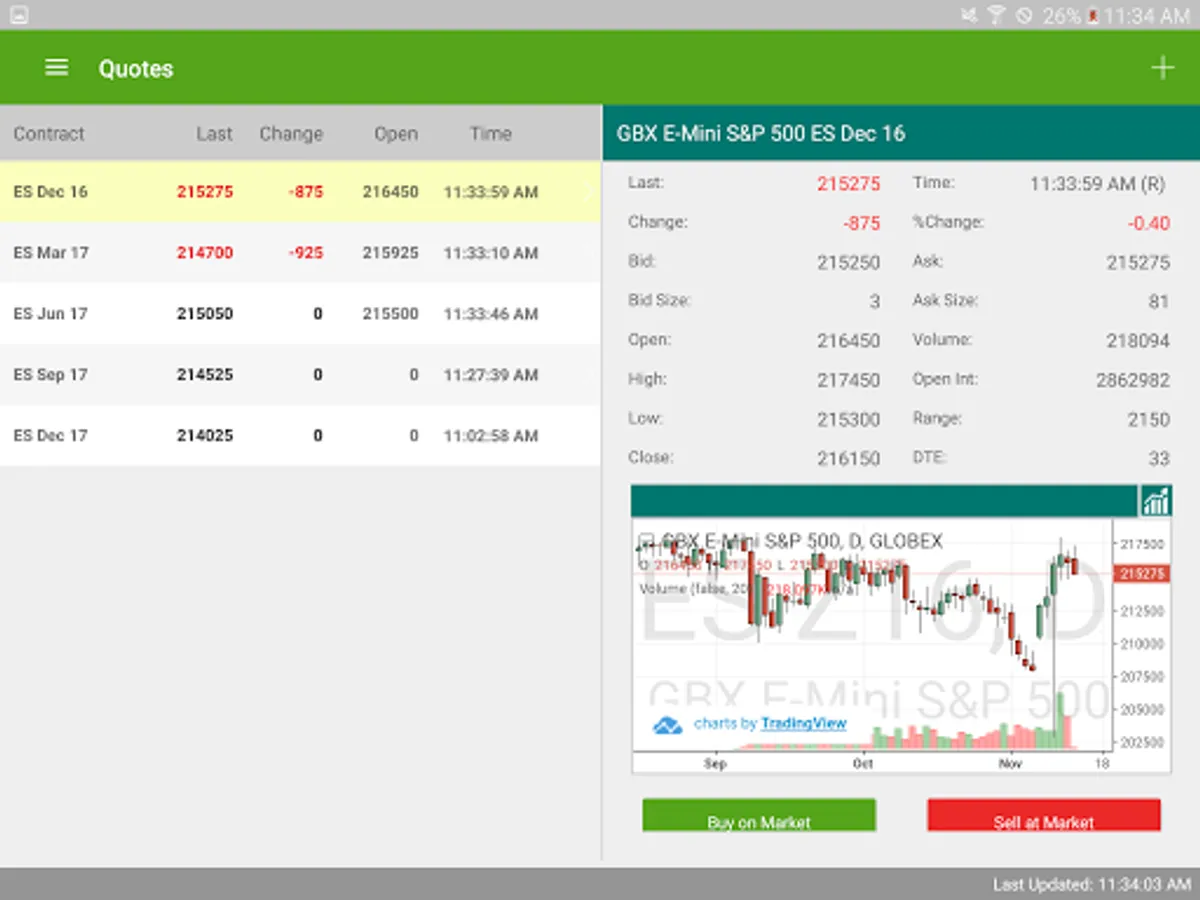Click last price 214025 in the list
The width and height of the screenshot is (1200, 900).
click(205, 436)
